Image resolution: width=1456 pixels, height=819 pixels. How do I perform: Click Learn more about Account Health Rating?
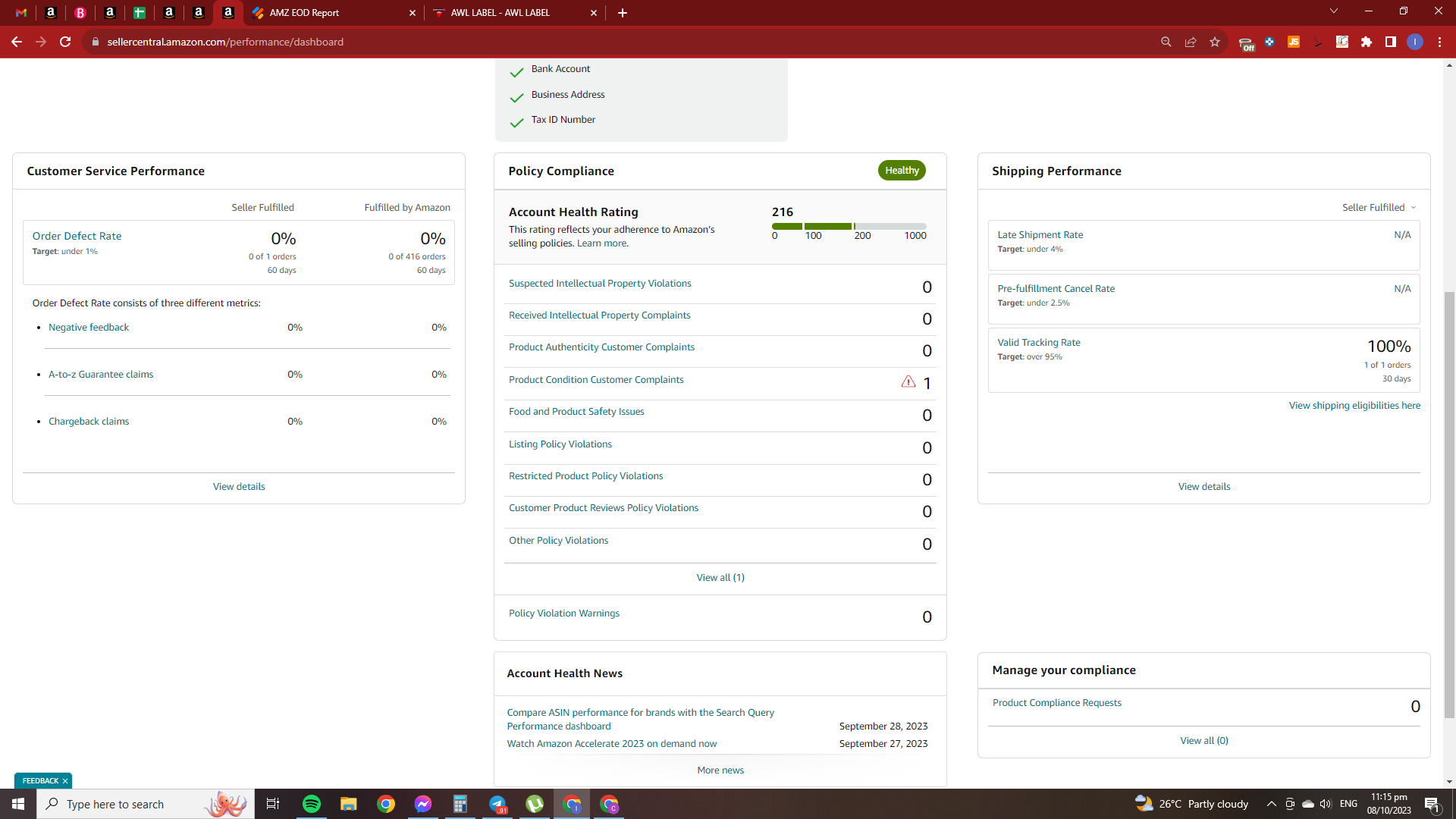602,243
